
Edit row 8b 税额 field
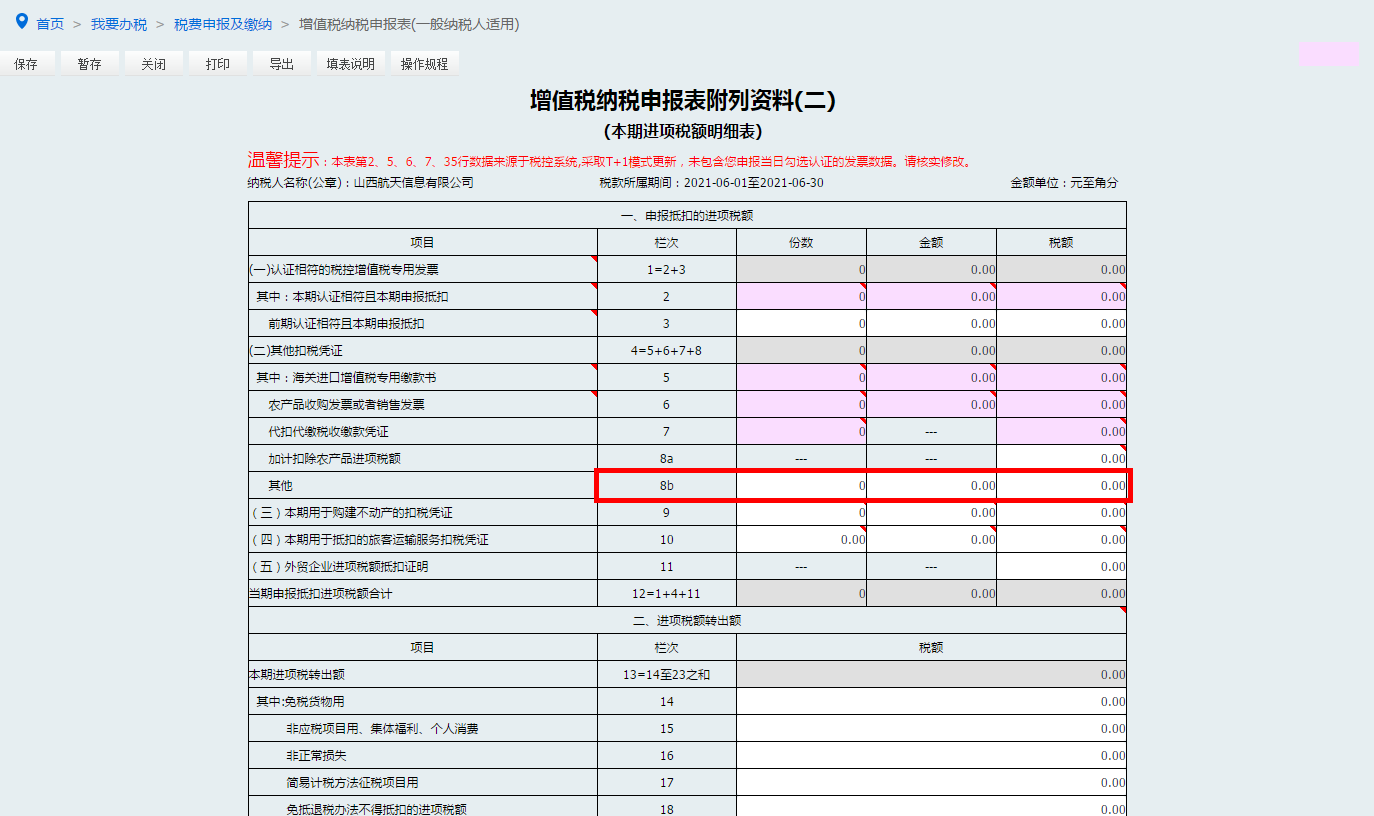1062,486
